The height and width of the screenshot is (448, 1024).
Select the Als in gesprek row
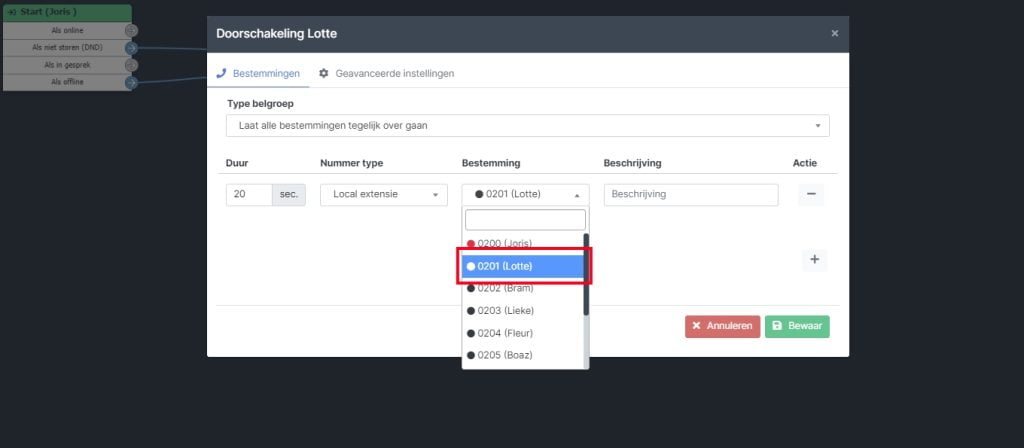(67, 65)
